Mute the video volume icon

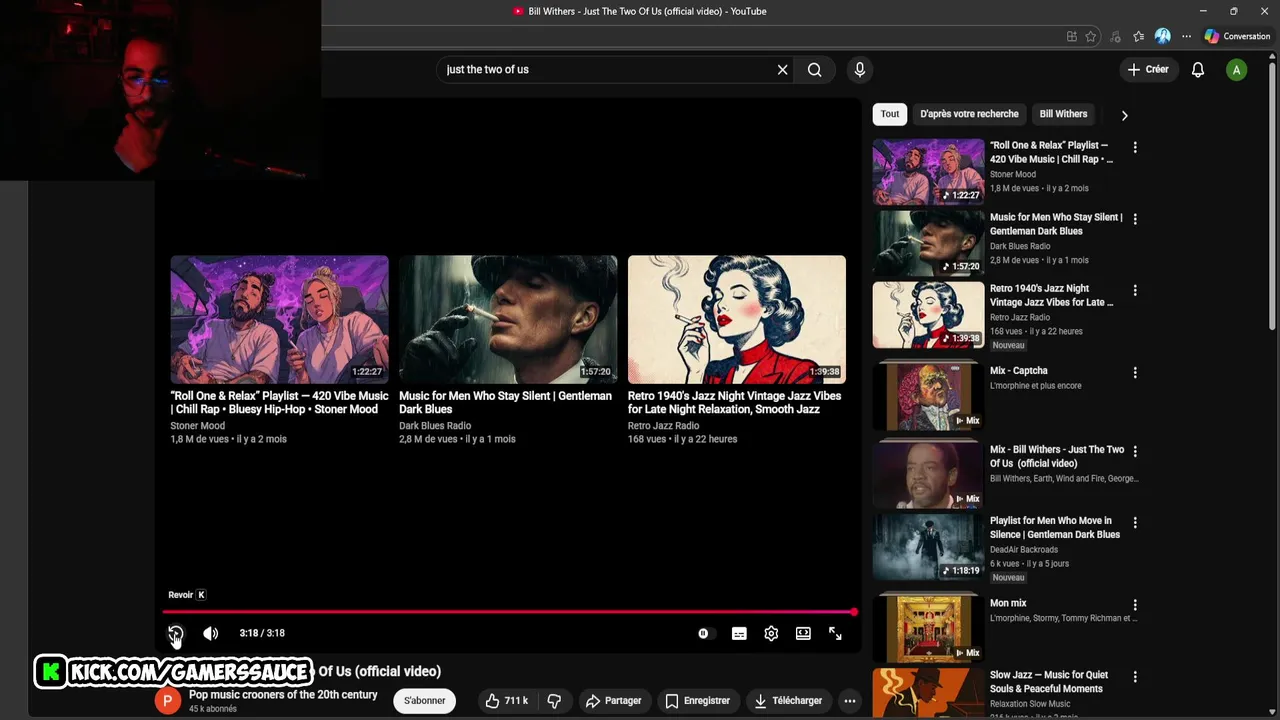(x=210, y=633)
